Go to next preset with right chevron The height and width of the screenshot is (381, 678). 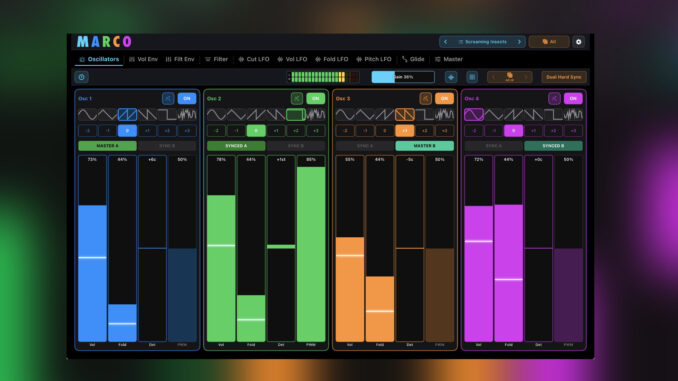pos(519,42)
